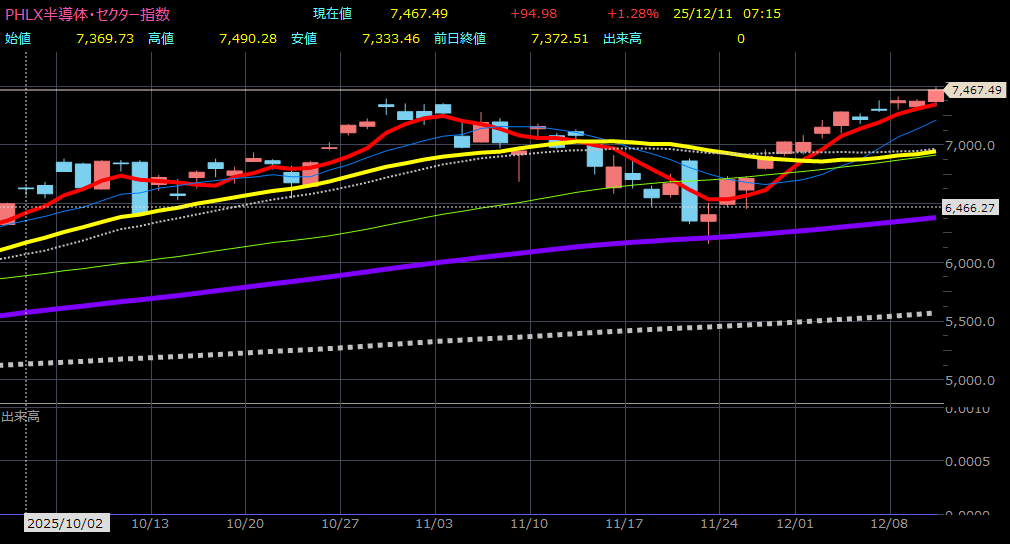Click the 出来高 volume panel label at lower left
1010x544 pixels.
click(x=20, y=415)
